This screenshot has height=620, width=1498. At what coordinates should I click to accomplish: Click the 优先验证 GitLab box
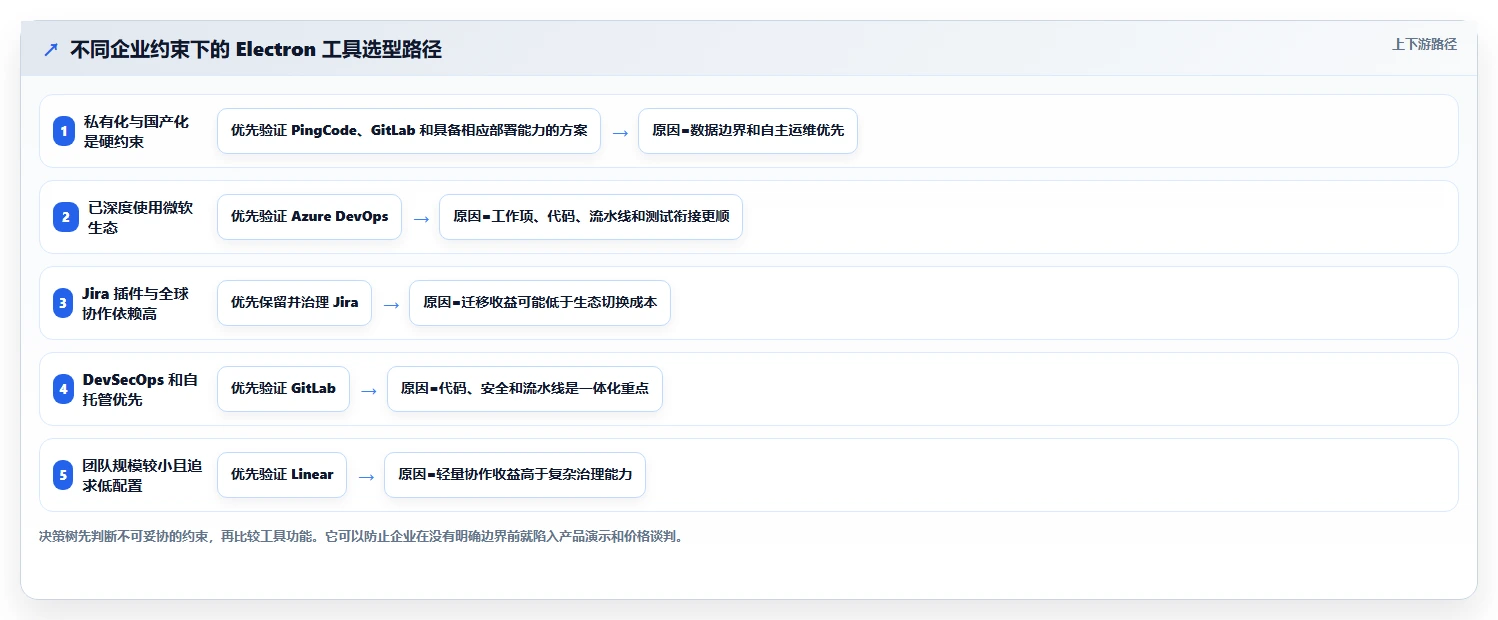283,389
